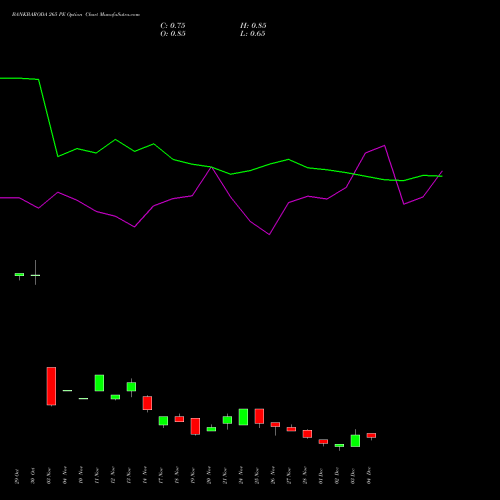Click the 01 Dec date label
Viewport: 500px width, 500px height.
point(321,476)
